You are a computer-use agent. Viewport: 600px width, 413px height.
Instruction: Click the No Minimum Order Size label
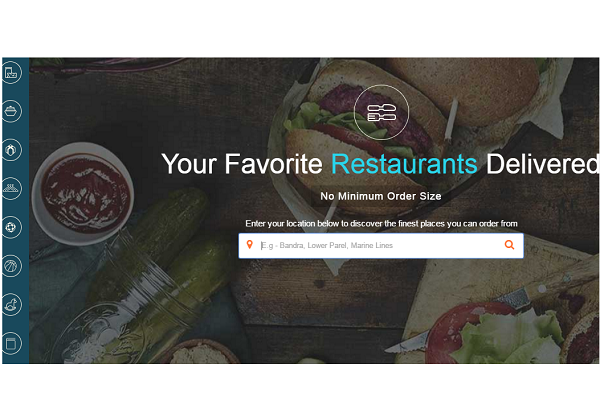point(381,196)
